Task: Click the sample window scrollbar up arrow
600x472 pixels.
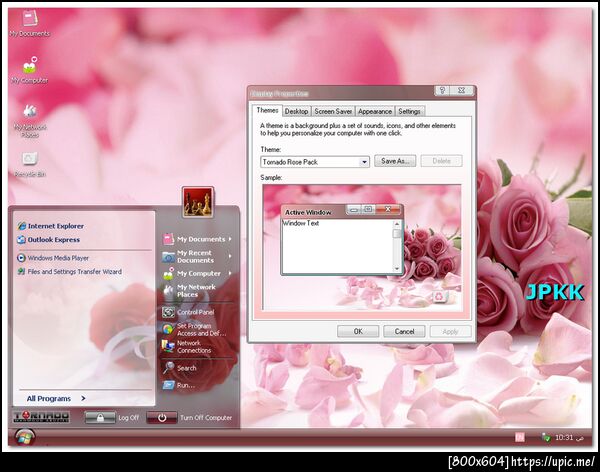Action: [397, 224]
